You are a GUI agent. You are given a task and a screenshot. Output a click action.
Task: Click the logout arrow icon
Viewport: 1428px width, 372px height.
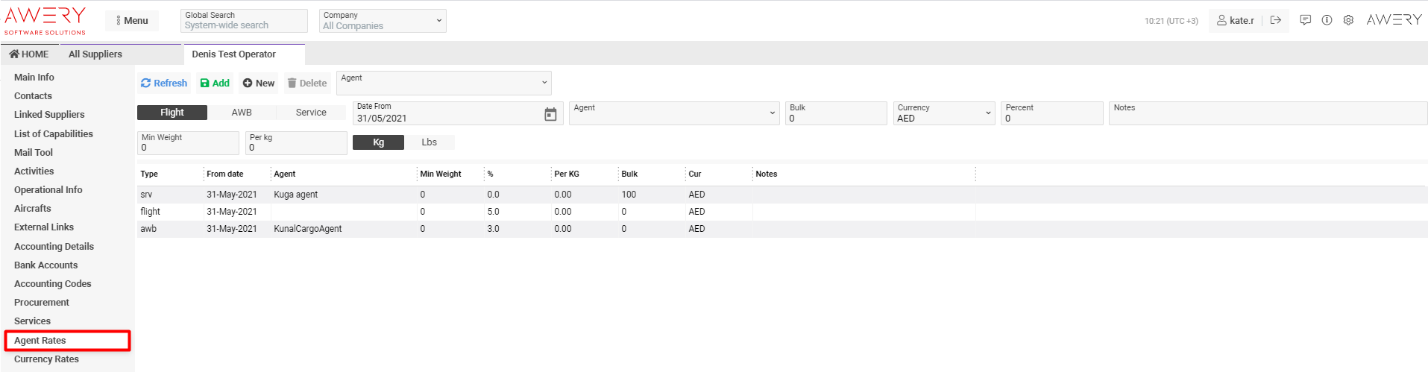tap(1275, 20)
